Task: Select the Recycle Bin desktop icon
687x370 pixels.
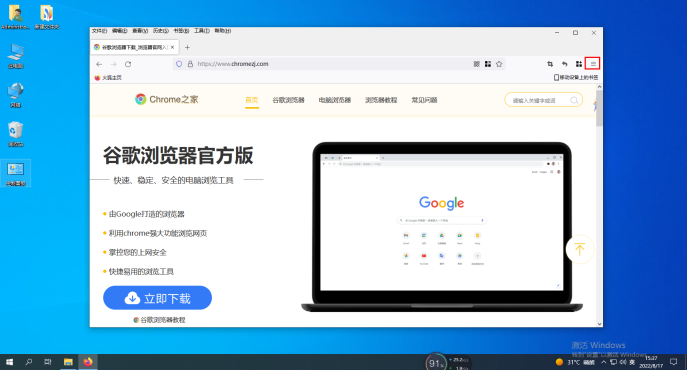Action: coord(16,134)
